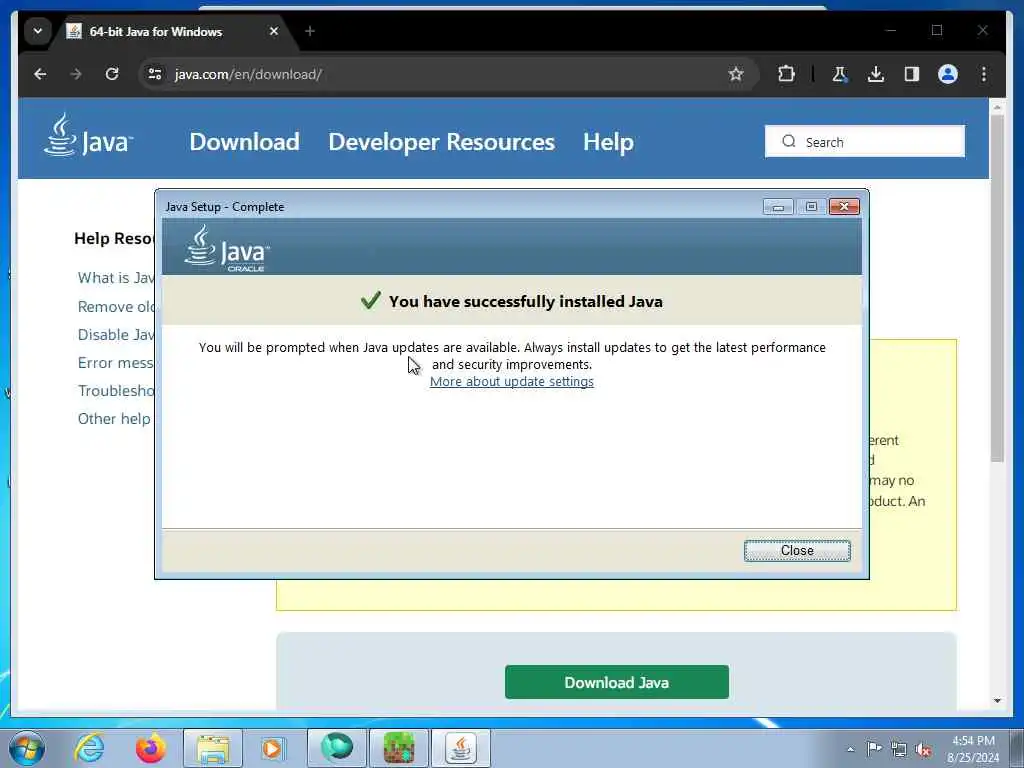This screenshot has height=768, width=1024.
Task: Open the Troubleshoot help link
Action: pos(116,391)
